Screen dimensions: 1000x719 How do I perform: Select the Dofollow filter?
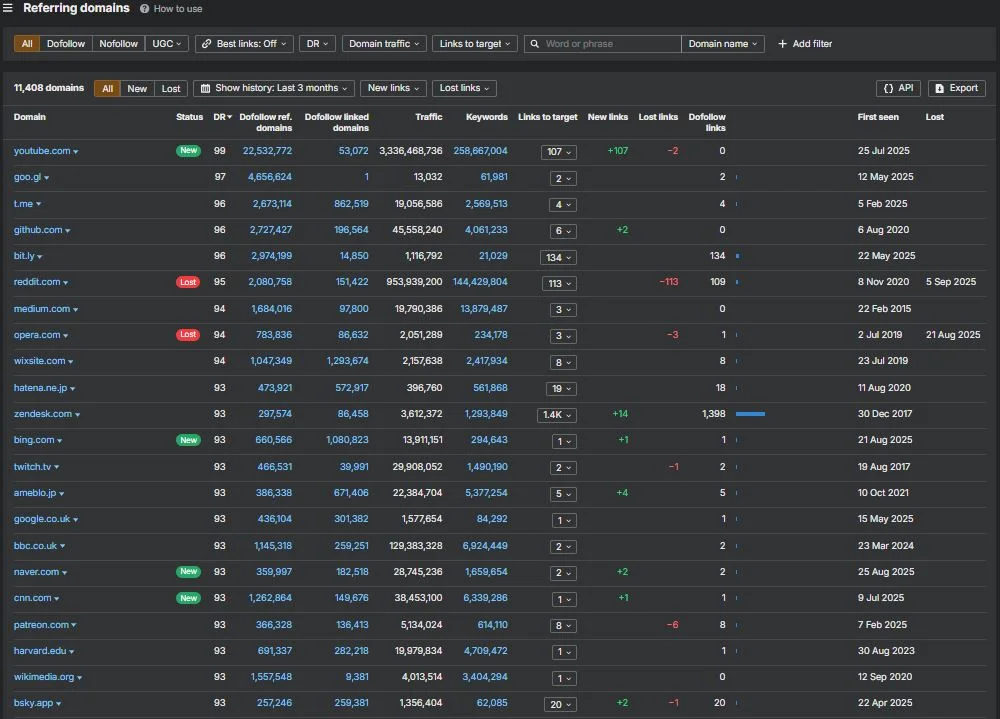66,43
